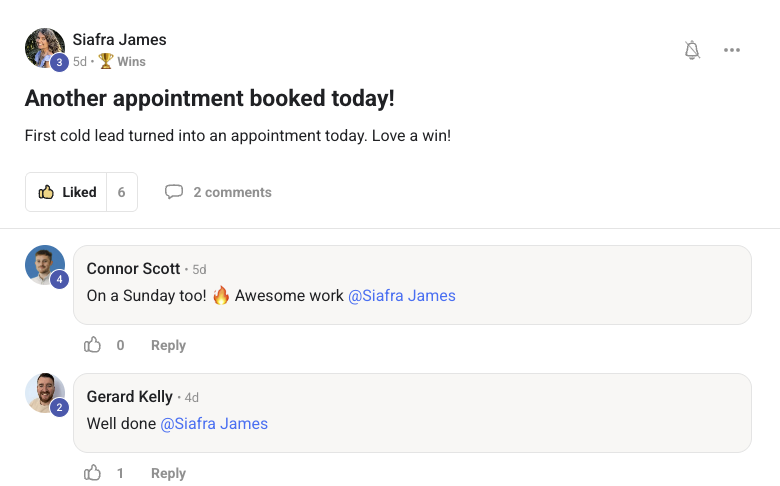
Task: Reply to Connor Scott's comment
Action: click(168, 345)
